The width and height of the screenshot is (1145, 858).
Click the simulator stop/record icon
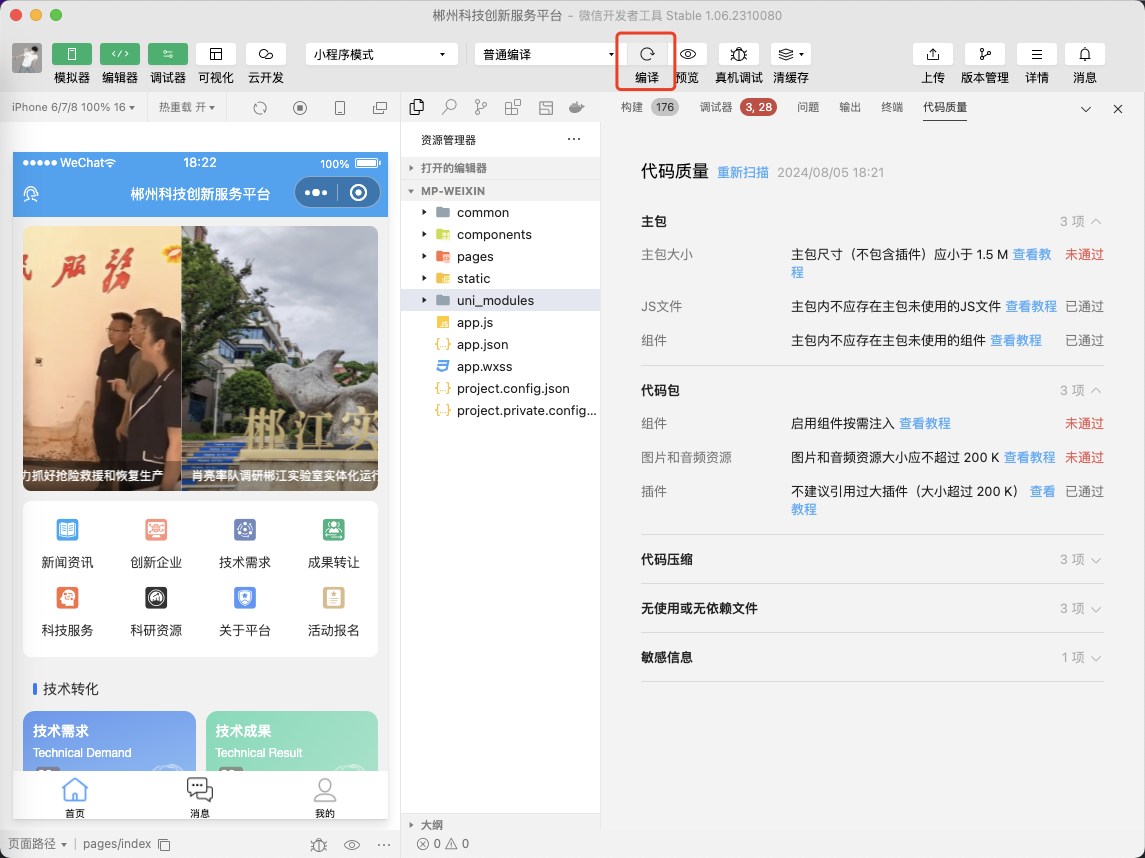[299, 108]
